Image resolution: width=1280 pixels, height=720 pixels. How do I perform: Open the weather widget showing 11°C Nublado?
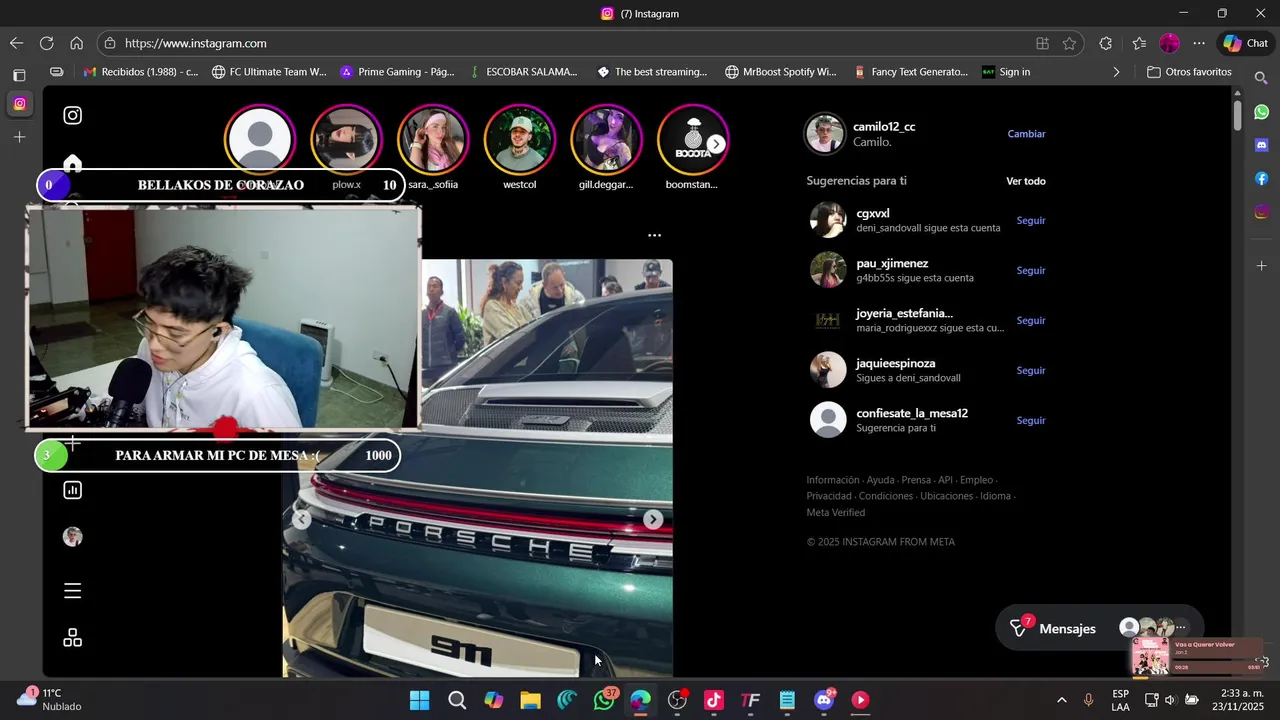(50, 699)
